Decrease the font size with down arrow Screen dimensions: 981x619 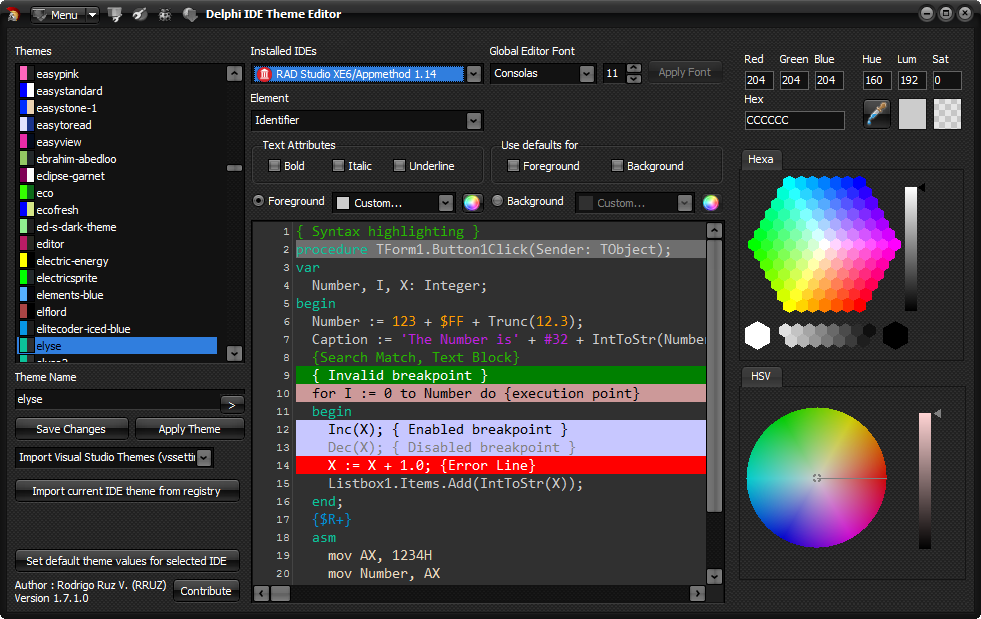click(x=634, y=79)
